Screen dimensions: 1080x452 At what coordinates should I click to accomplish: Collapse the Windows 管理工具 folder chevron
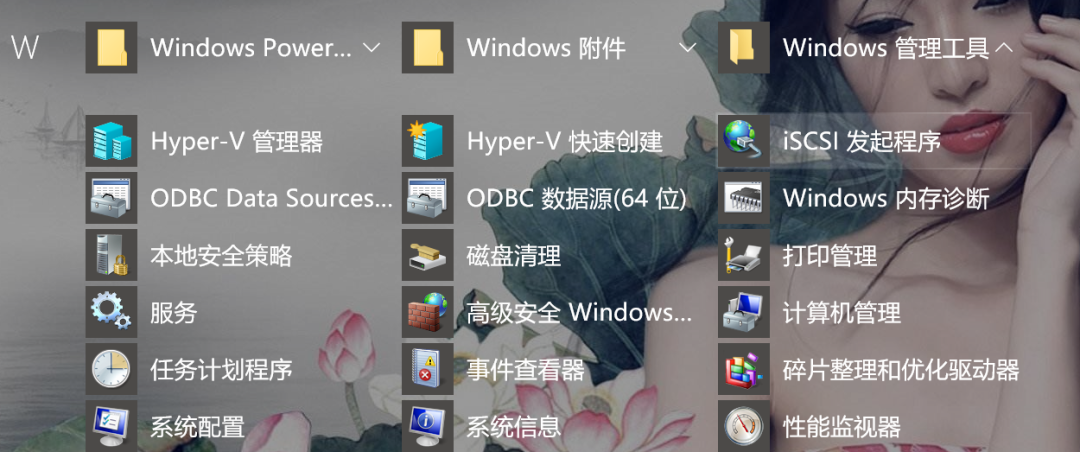pos(1004,48)
